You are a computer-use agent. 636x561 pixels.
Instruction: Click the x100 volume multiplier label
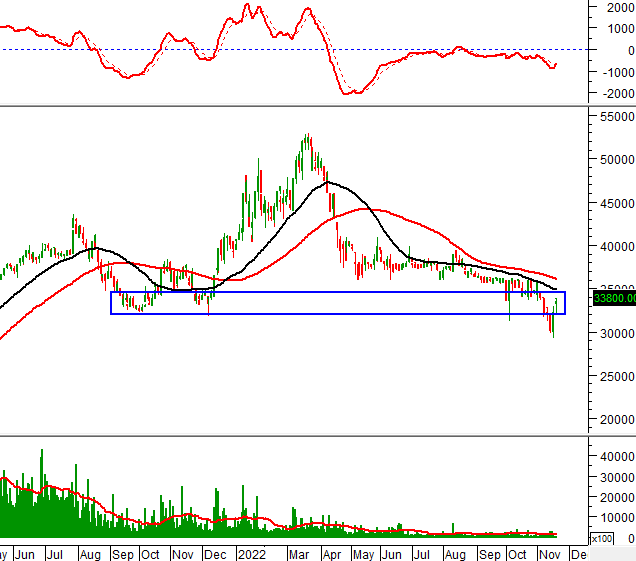tap(603, 539)
